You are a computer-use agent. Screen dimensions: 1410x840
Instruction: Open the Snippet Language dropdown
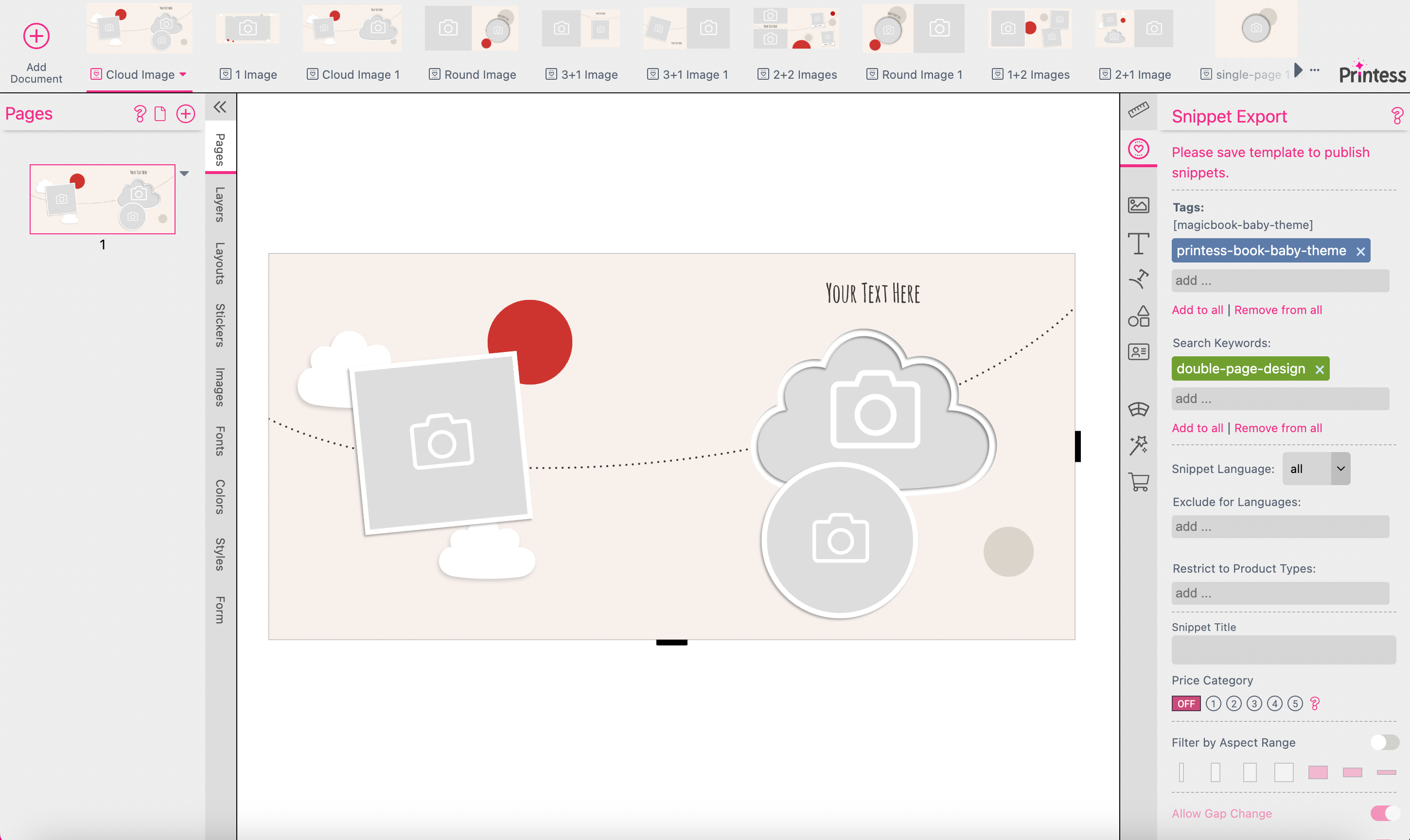1317,469
